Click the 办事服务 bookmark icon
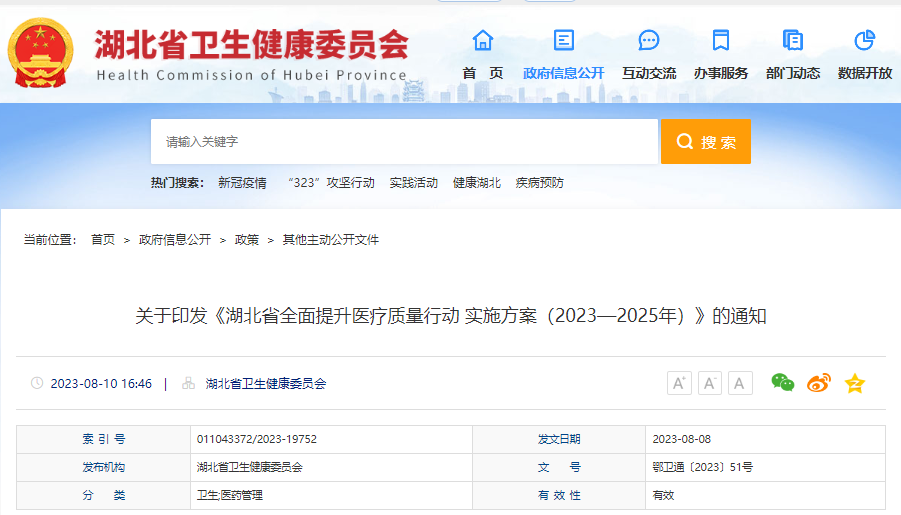This screenshot has height=515, width=901. tap(720, 41)
